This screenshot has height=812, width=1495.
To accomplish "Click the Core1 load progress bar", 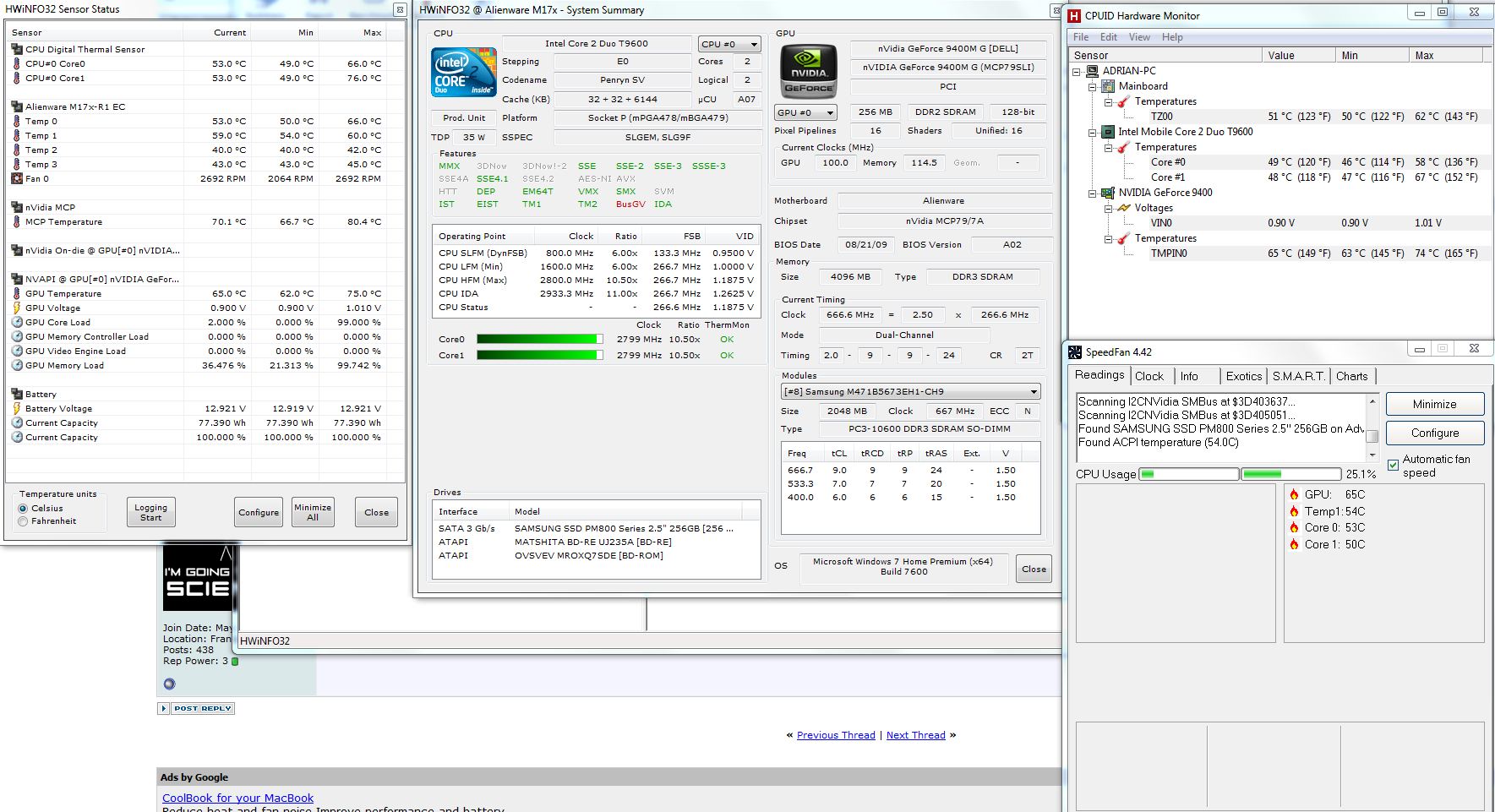I will (x=540, y=355).
